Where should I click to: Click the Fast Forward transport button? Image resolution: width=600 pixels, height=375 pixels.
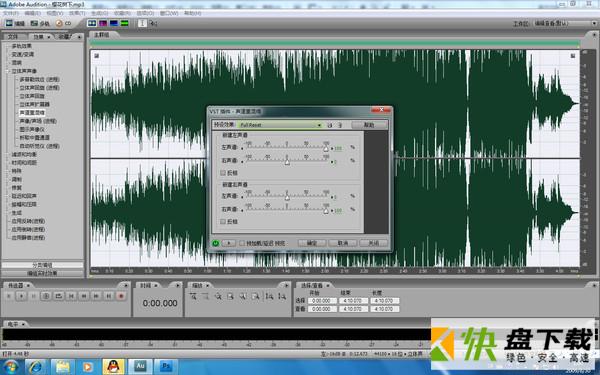point(96,296)
